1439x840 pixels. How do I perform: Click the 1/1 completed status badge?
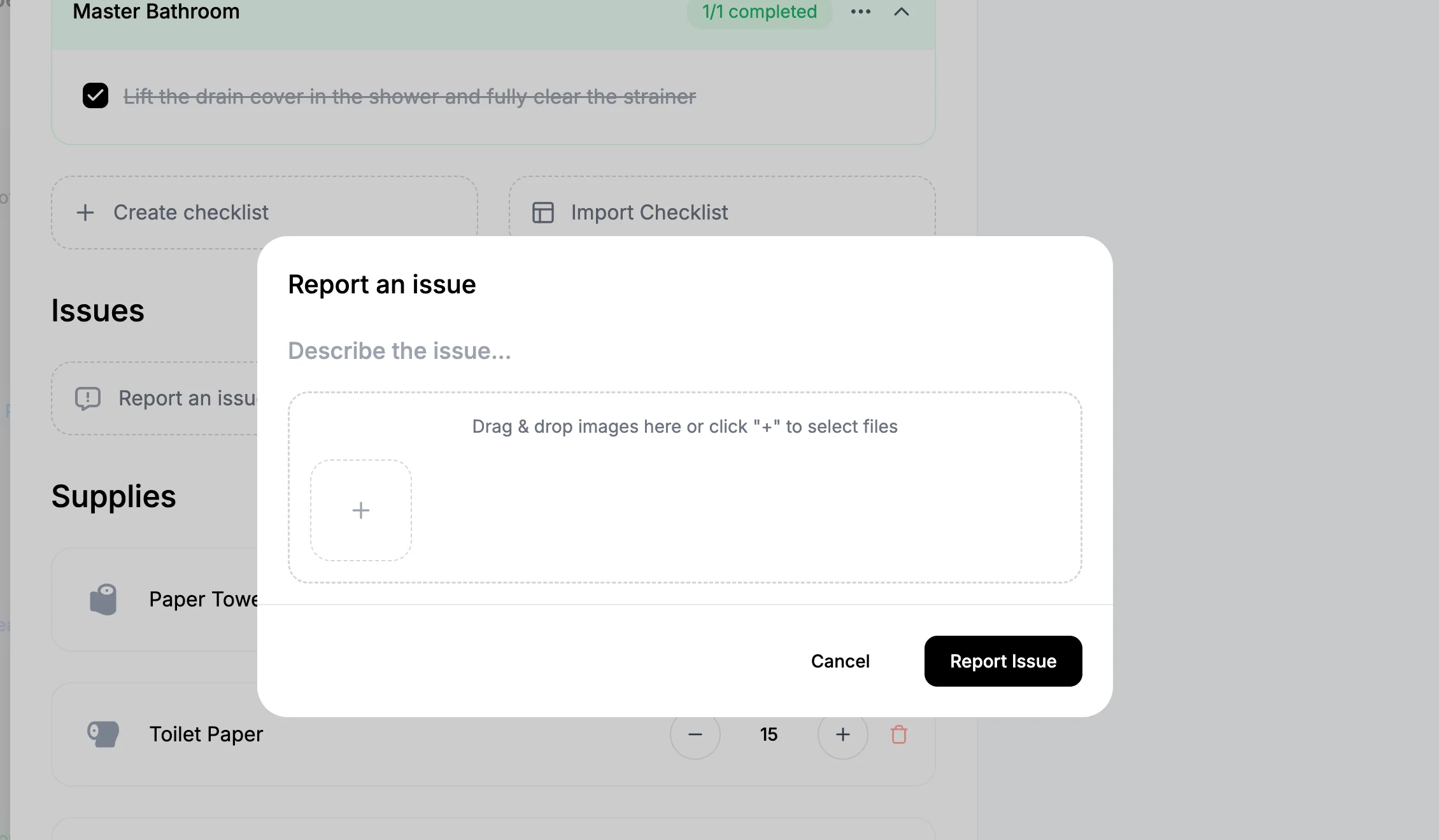coord(759,11)
